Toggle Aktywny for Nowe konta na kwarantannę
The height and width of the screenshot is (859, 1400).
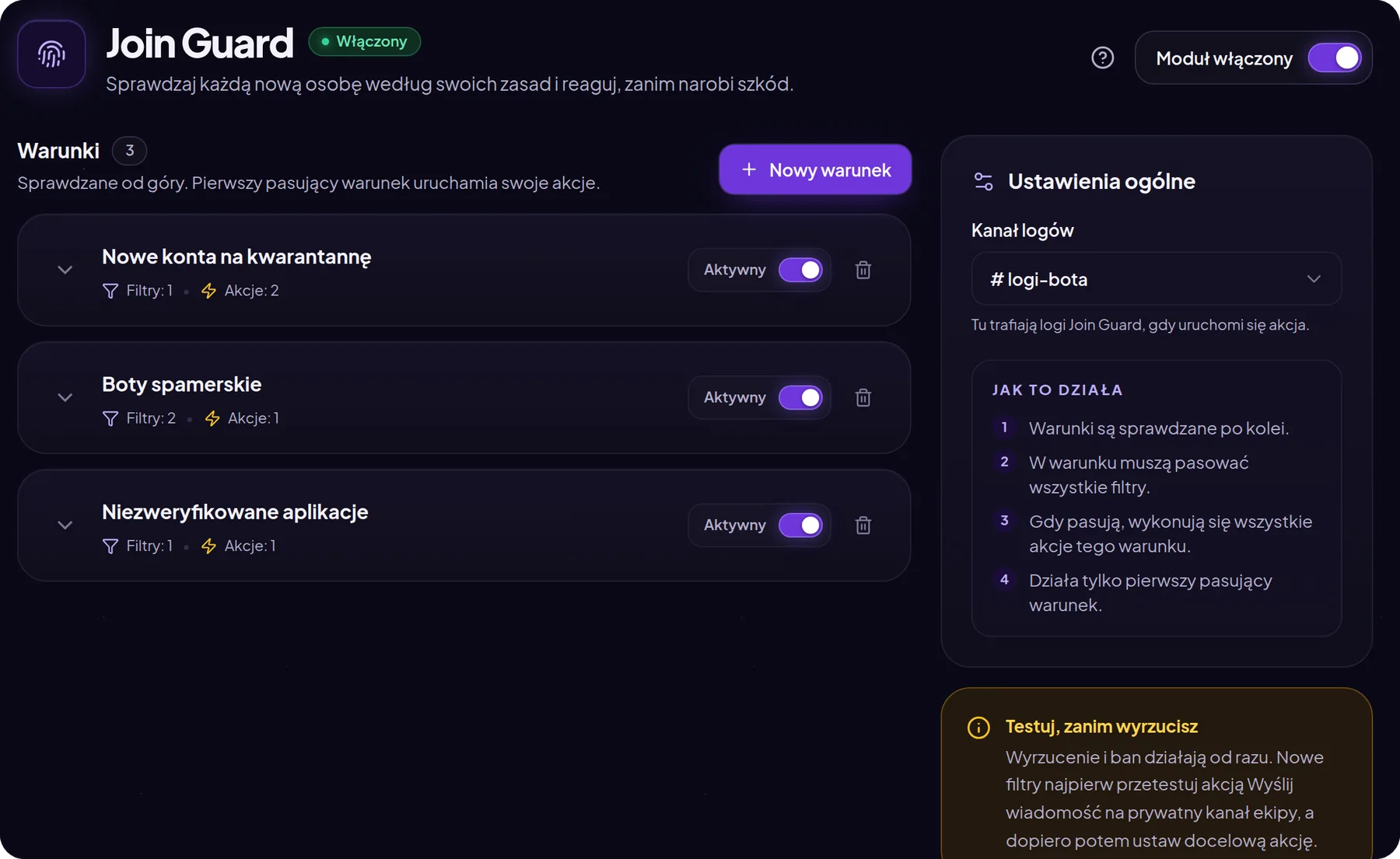pyautogui.click(x=800, y=270)
